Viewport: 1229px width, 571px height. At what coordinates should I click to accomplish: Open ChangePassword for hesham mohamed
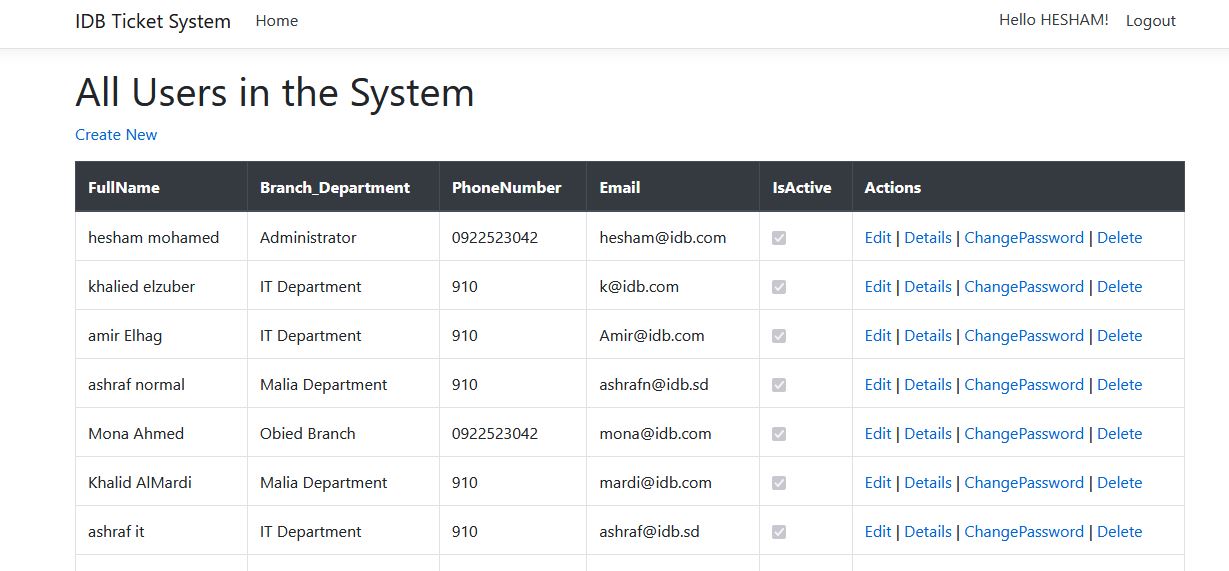coord(1024,238)
